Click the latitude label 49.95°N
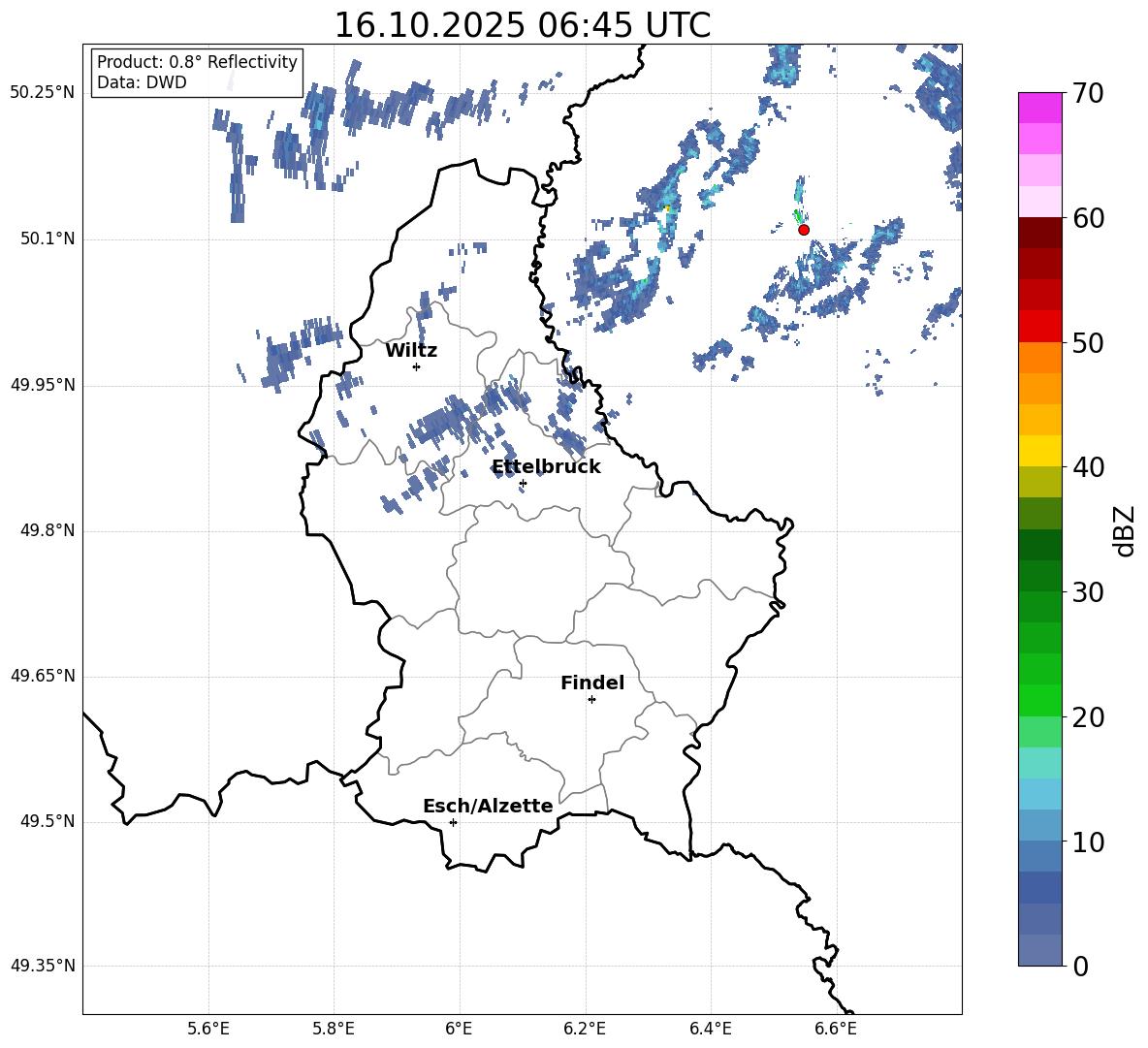 click(44, 385)
